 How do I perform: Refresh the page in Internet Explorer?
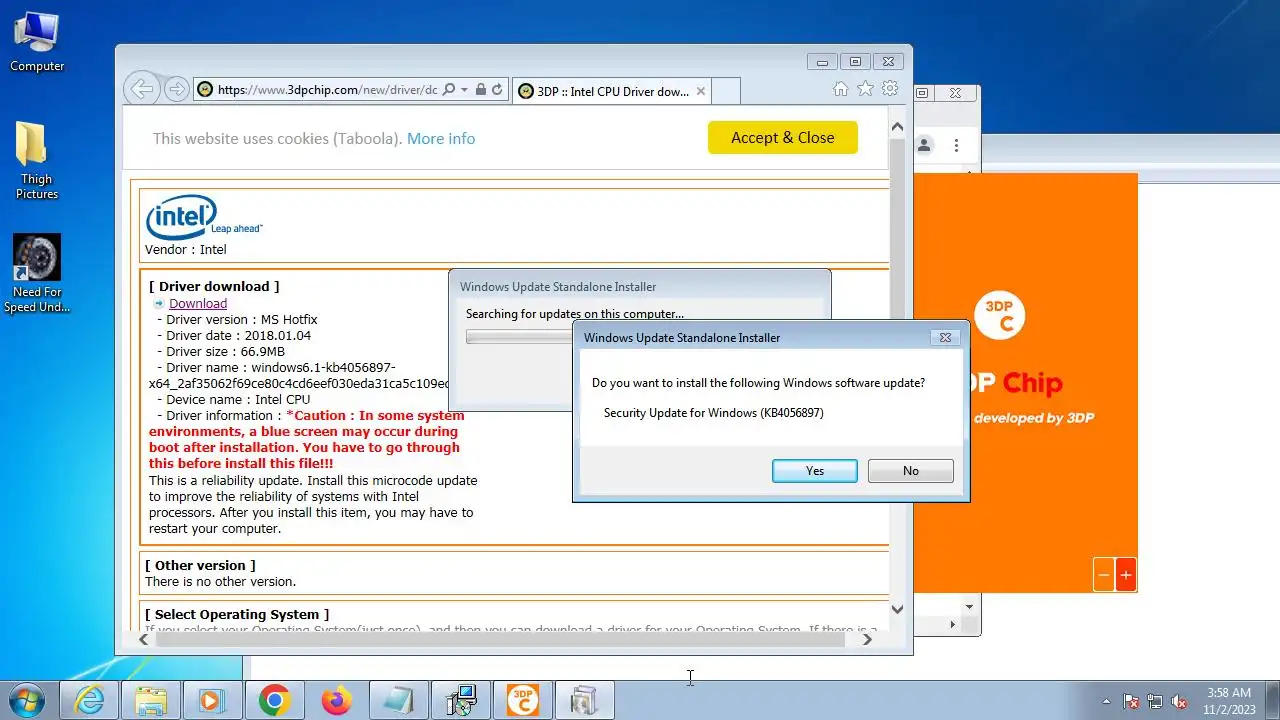tap(497, 90)
